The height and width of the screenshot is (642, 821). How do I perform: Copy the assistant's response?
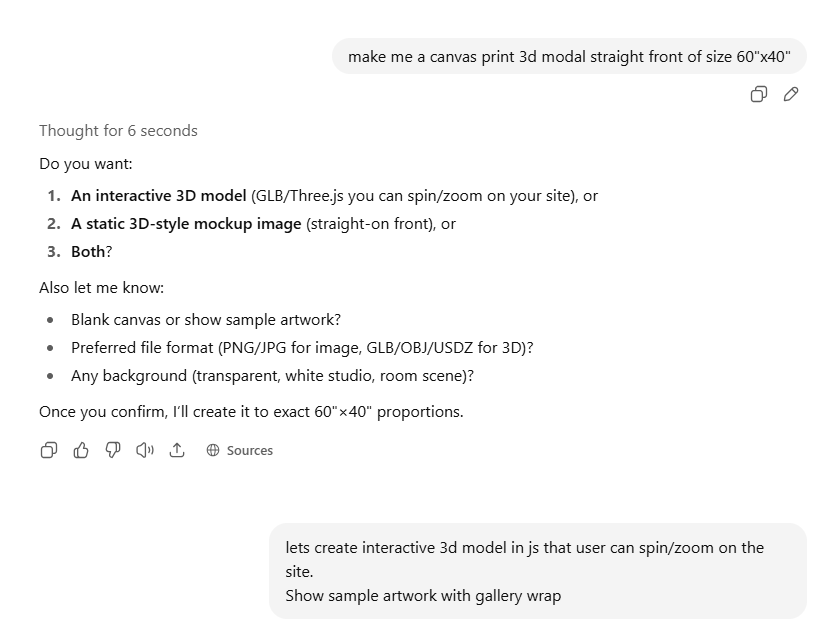tap(48, 451)
